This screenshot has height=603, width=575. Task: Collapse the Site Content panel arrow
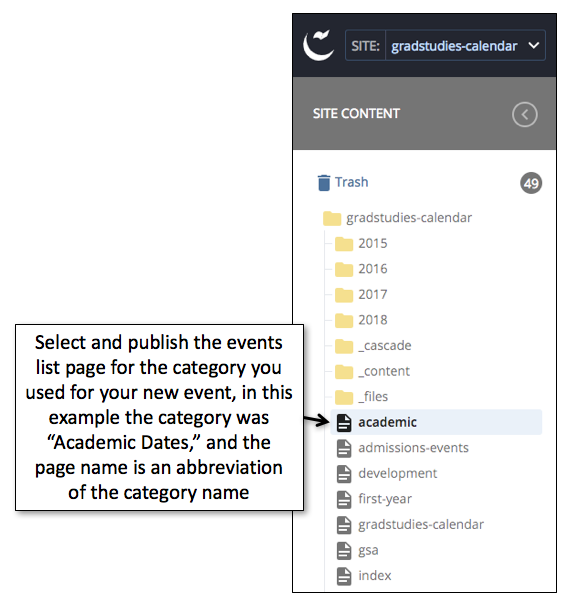[x=525, y=114]
